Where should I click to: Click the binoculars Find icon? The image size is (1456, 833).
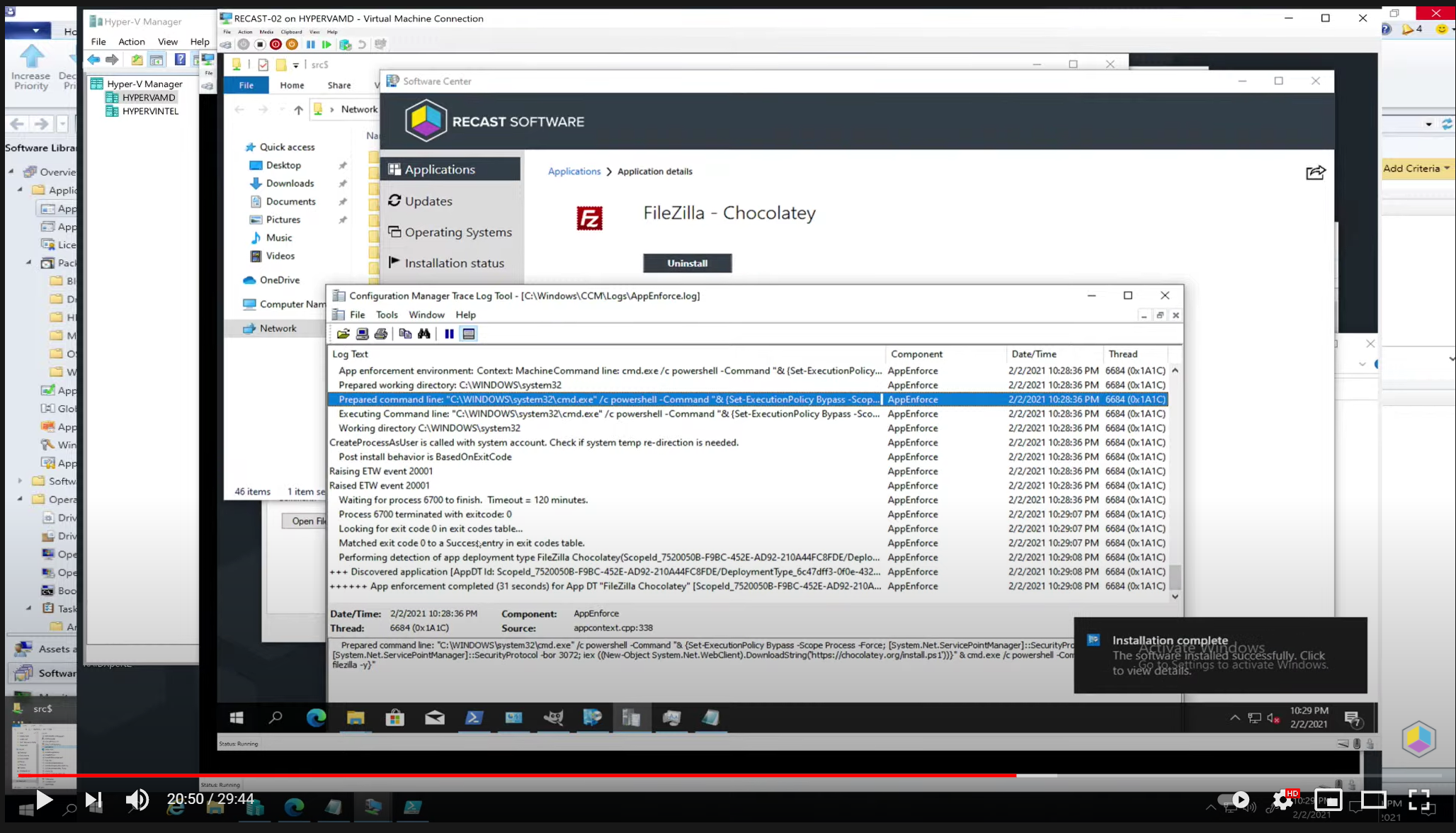click(x=424, y=334)
